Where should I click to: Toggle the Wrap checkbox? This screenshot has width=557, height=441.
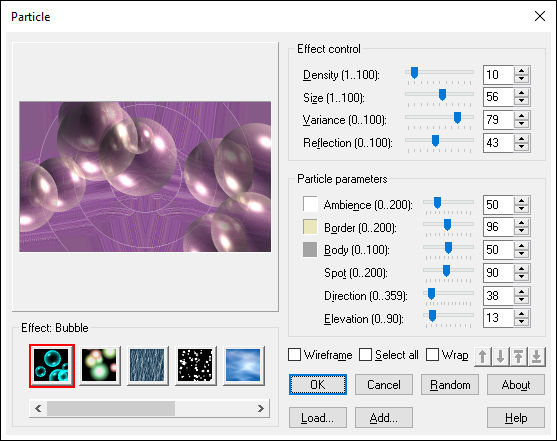tap(432, 354)
